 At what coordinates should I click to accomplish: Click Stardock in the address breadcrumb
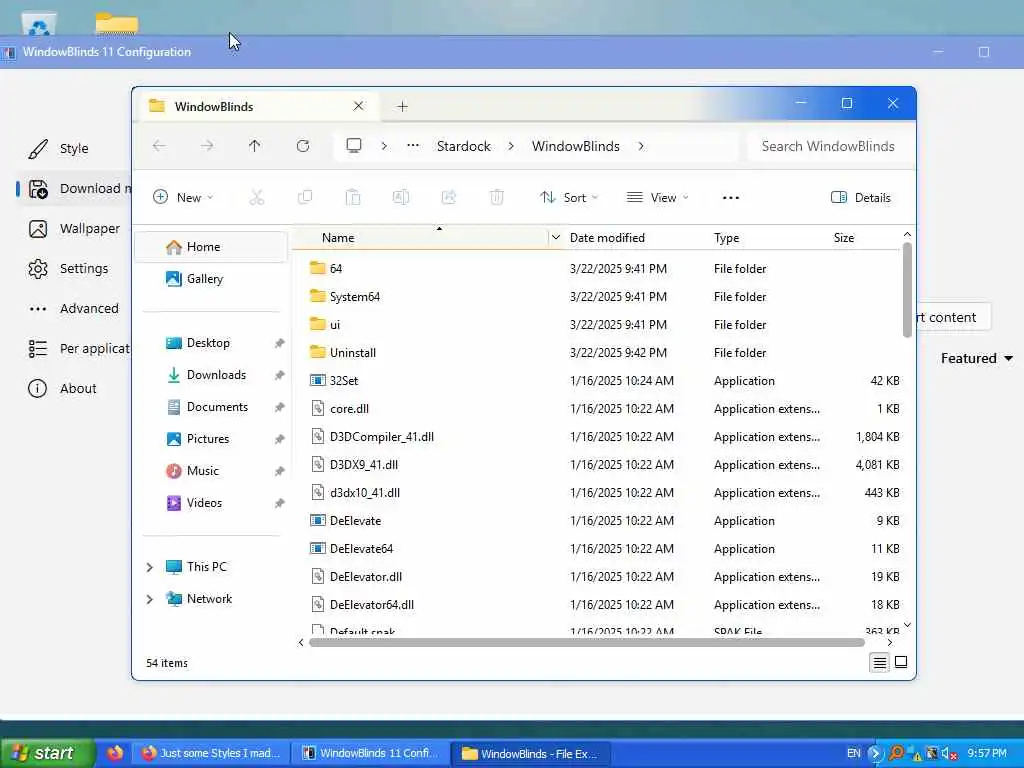tap(463, 146)
